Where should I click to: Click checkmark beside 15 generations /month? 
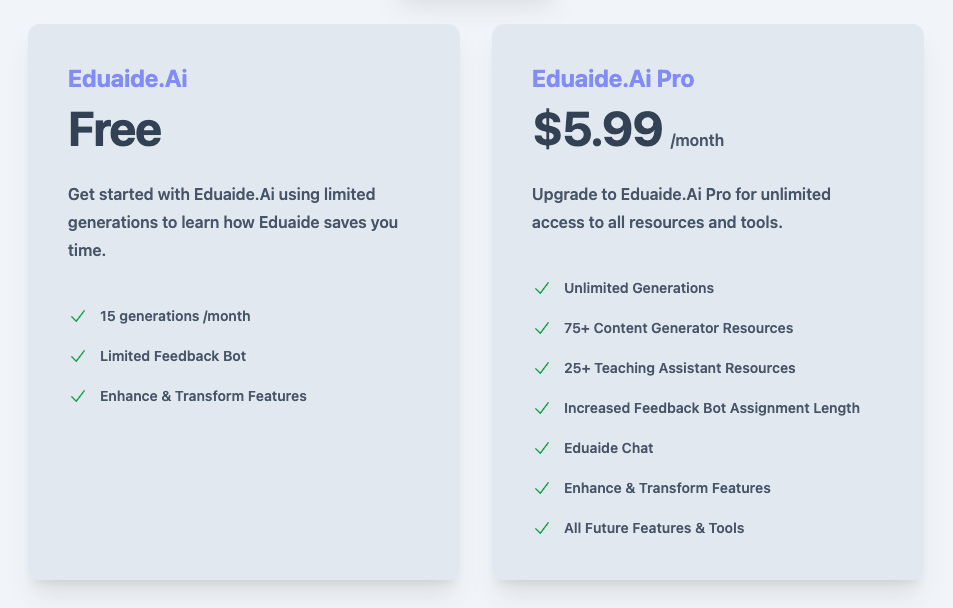pos(77,316)
